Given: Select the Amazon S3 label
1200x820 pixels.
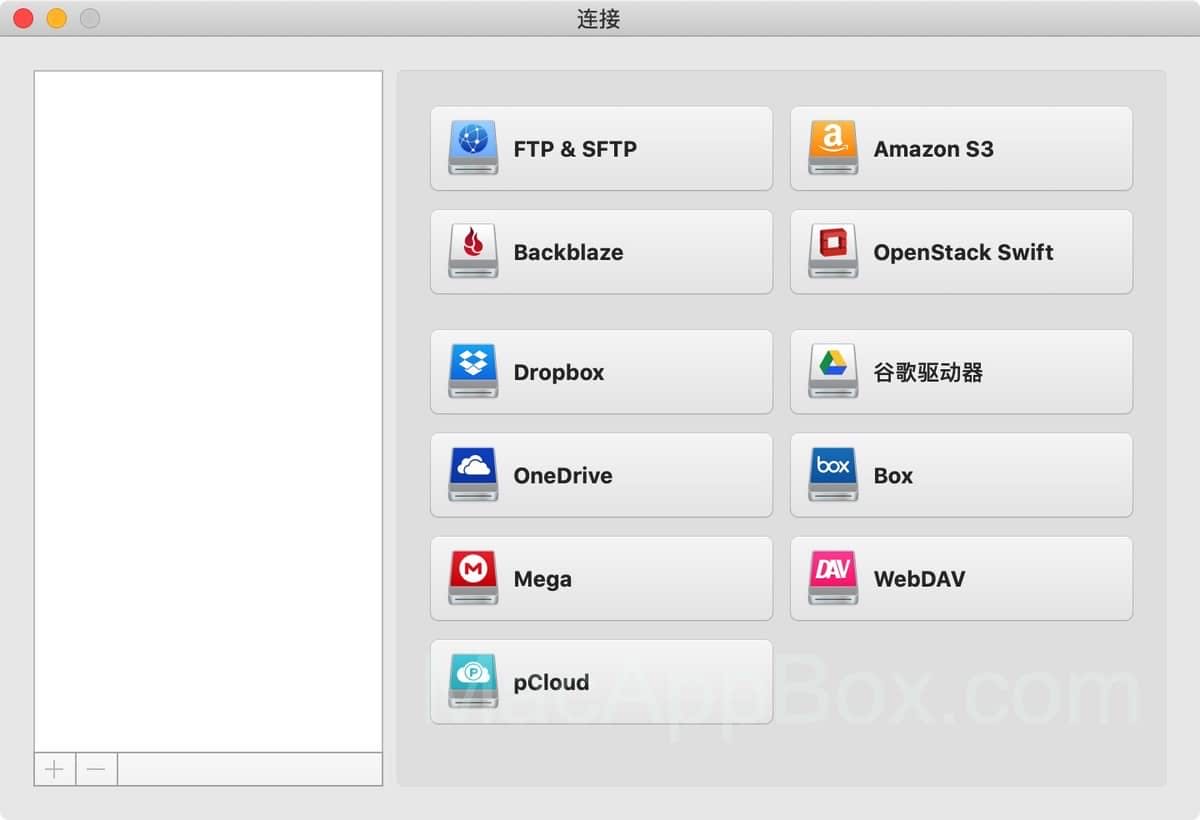Looking at the screenshot, I should 934,149.
